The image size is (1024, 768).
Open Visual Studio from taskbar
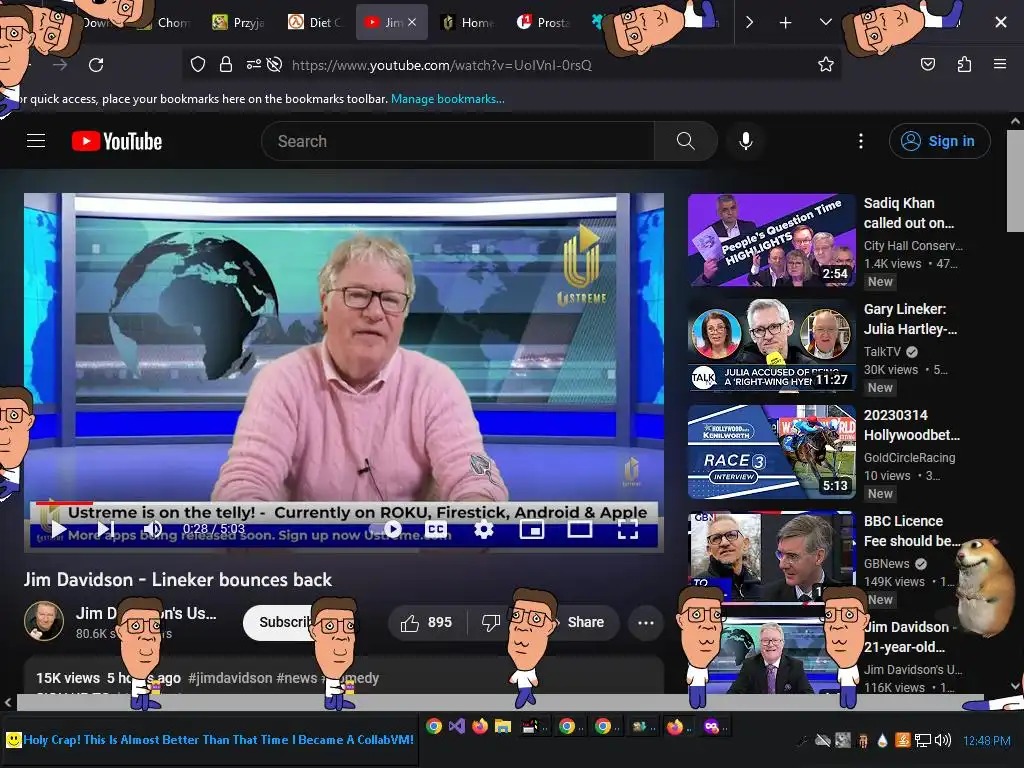[x=456, y=726]
